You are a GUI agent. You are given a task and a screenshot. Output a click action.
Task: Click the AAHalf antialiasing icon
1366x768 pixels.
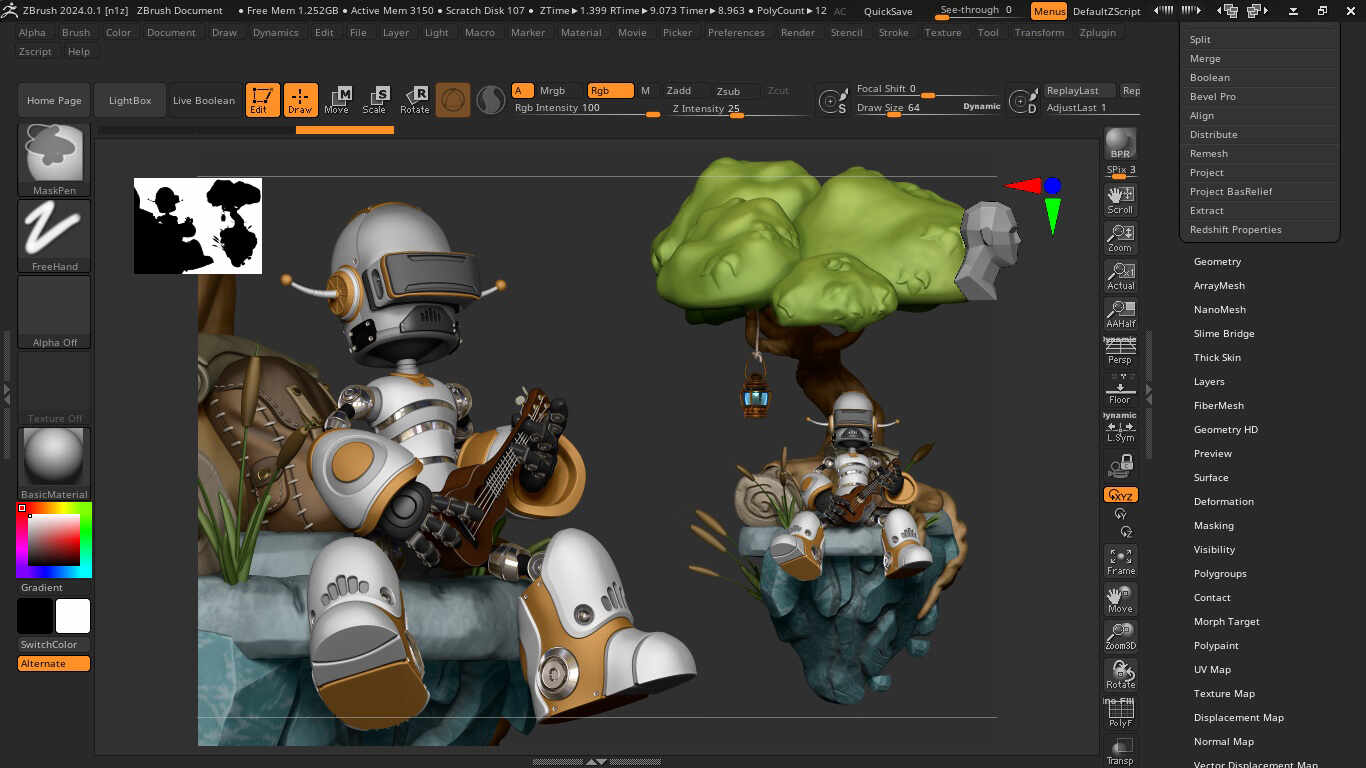1119,310
